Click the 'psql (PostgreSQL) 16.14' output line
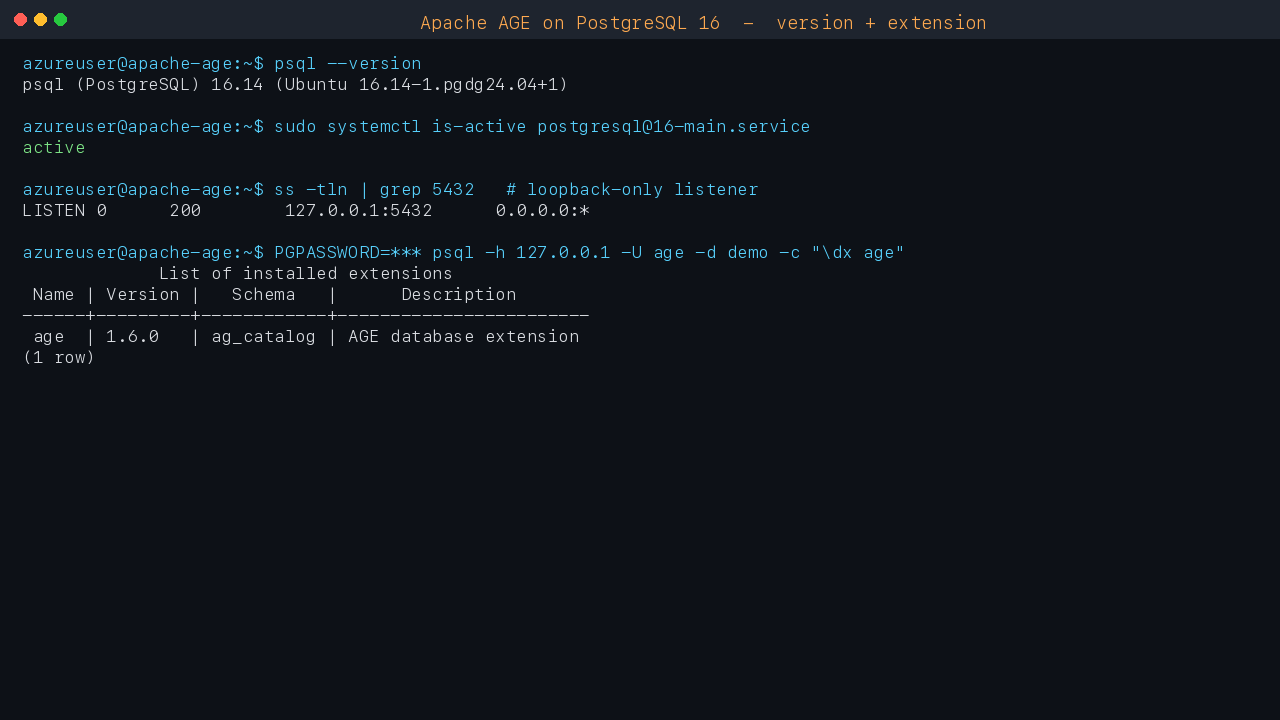This screenshot has width=1280, height=720. coord(295,85)
